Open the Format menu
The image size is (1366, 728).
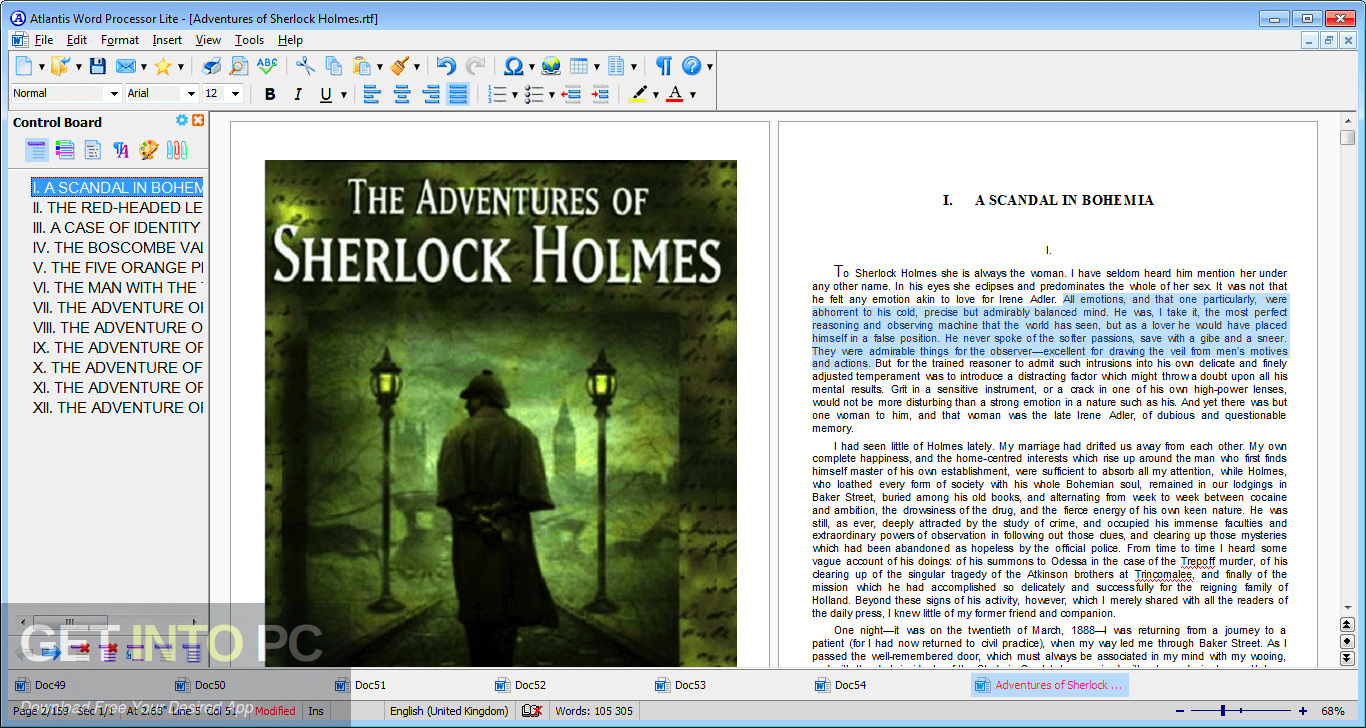[120, 40]
